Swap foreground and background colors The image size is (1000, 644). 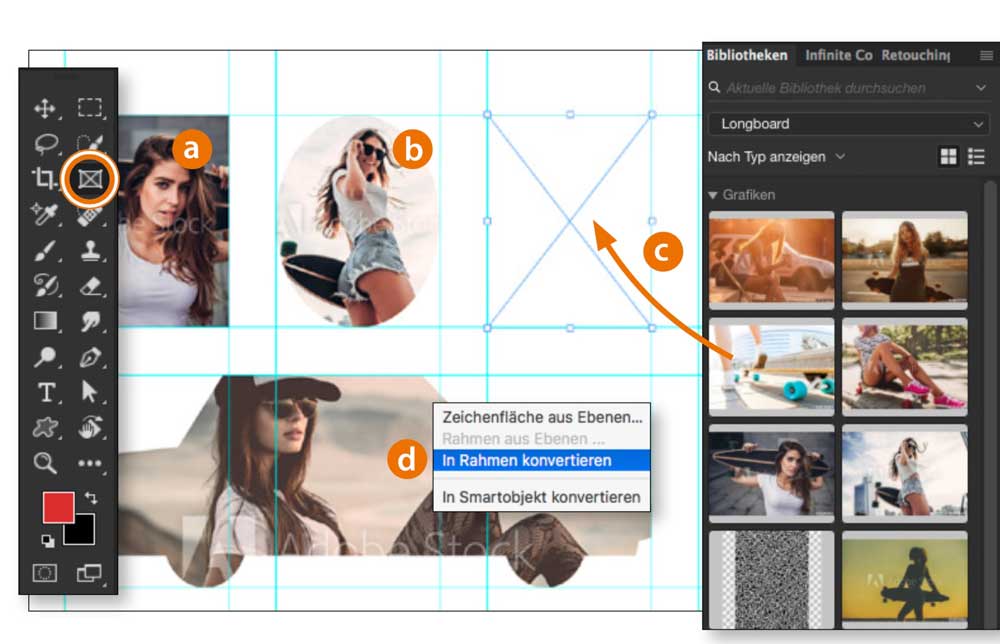(x=91, y=497)
